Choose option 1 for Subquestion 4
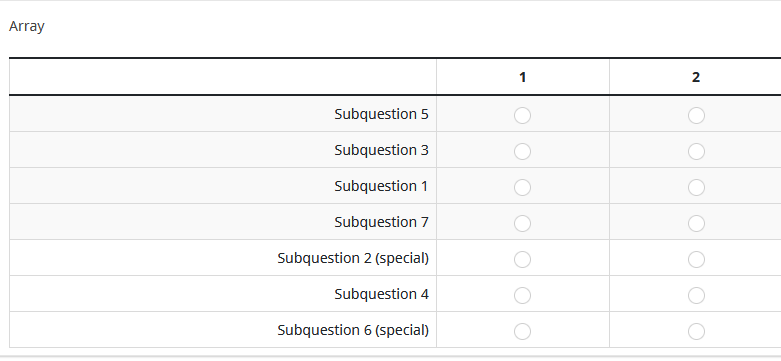This screenshot has width=781, height=361. (x=522, y=295)
